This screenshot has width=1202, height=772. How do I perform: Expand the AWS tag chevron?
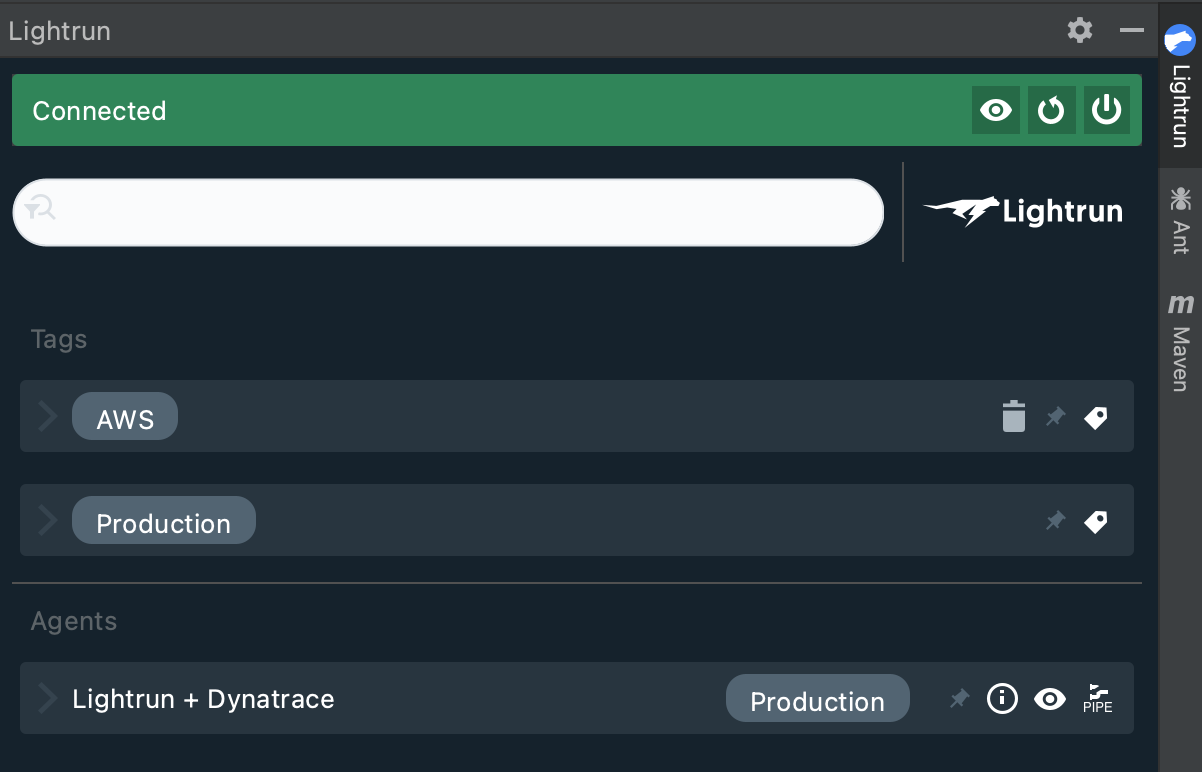pos(47,416)
